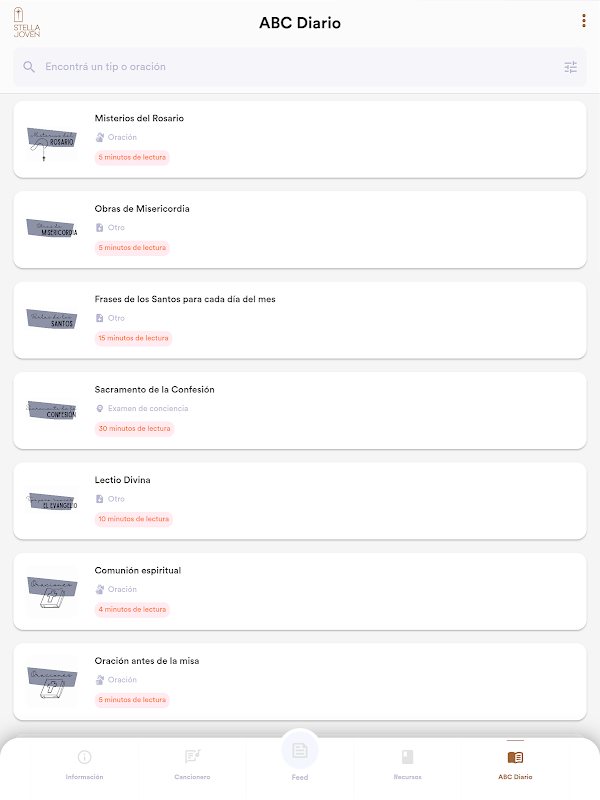
Task: Click the '30 minutos de lectura' badge
Action: (134, 429)
